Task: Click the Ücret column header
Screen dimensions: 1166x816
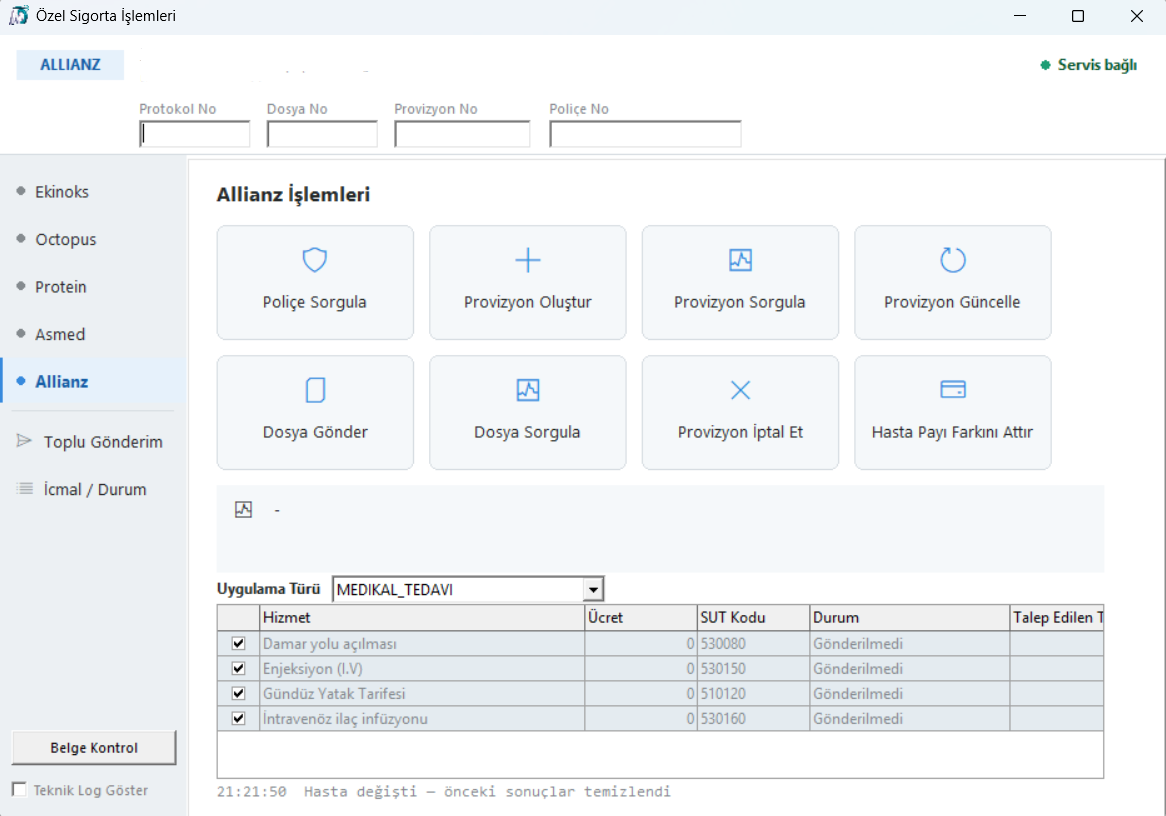Action: [x=640, y=617]
